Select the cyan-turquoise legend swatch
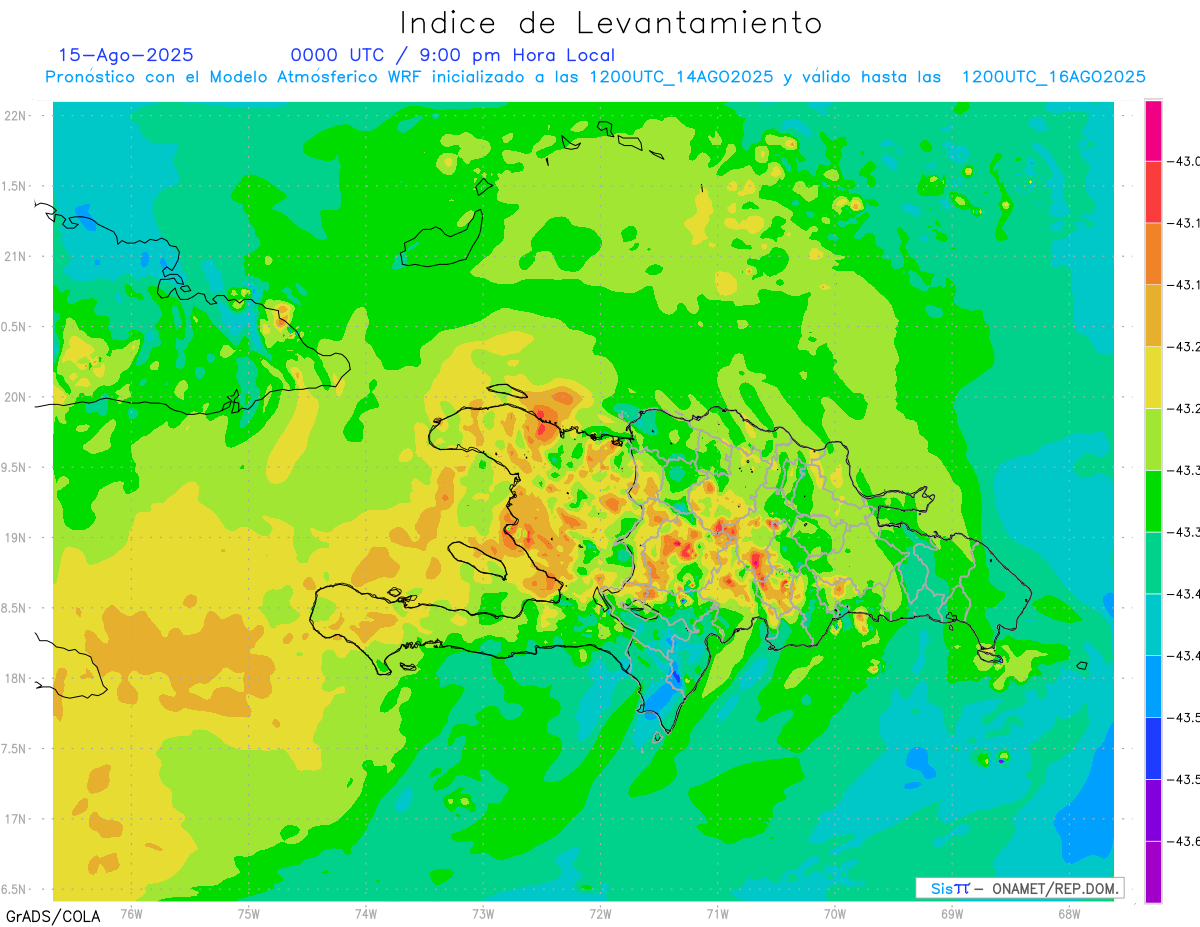 click(1153, 624)
